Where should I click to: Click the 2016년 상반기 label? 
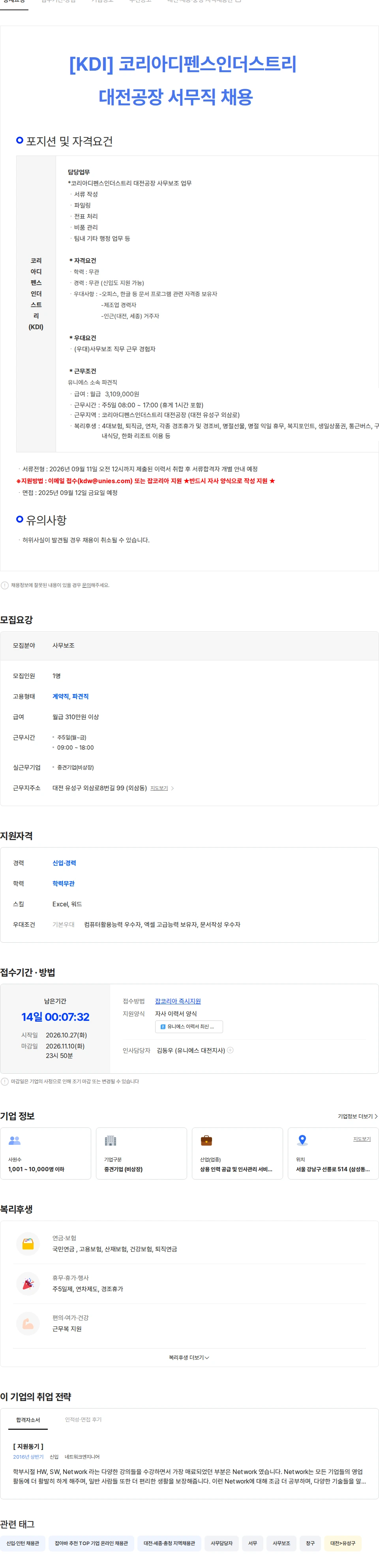click(x=28, y=1457)
